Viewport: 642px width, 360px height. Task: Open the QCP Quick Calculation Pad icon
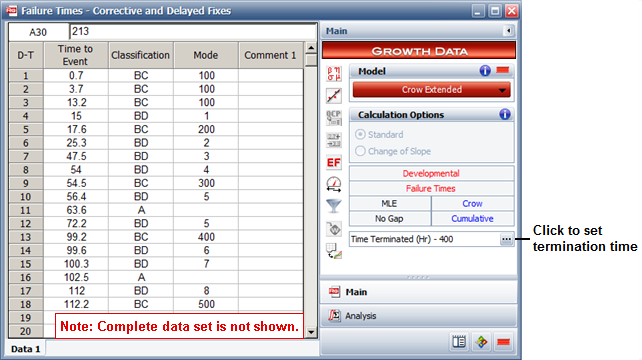pyautogui.click(x=334, y=118)
